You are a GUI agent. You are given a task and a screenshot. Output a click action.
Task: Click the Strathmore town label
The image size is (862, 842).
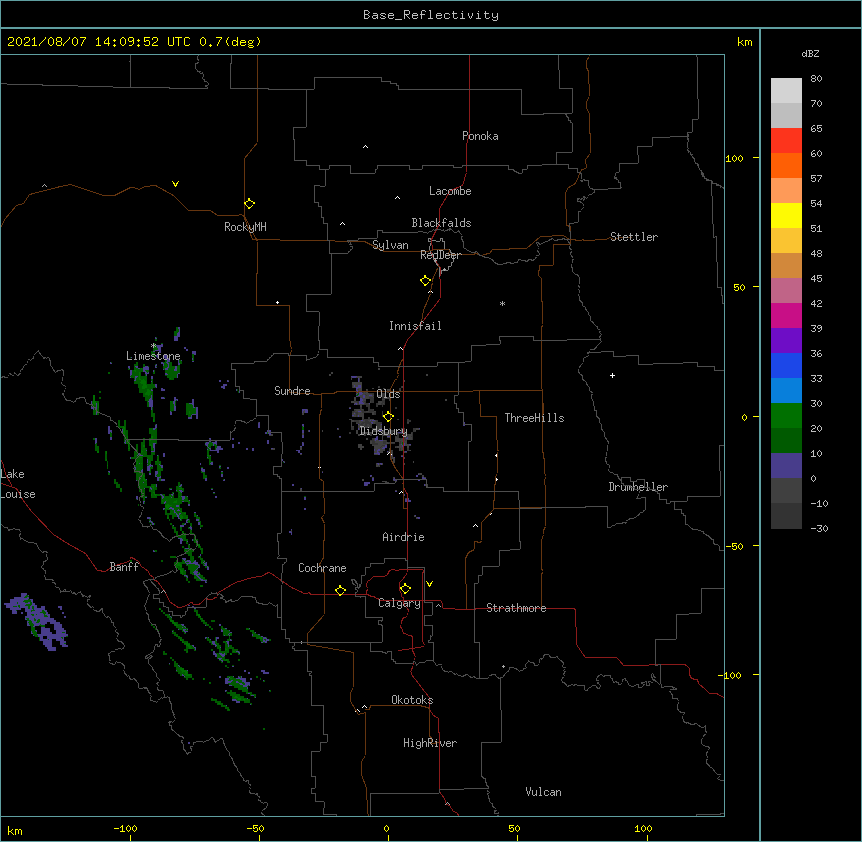[516, 608]
